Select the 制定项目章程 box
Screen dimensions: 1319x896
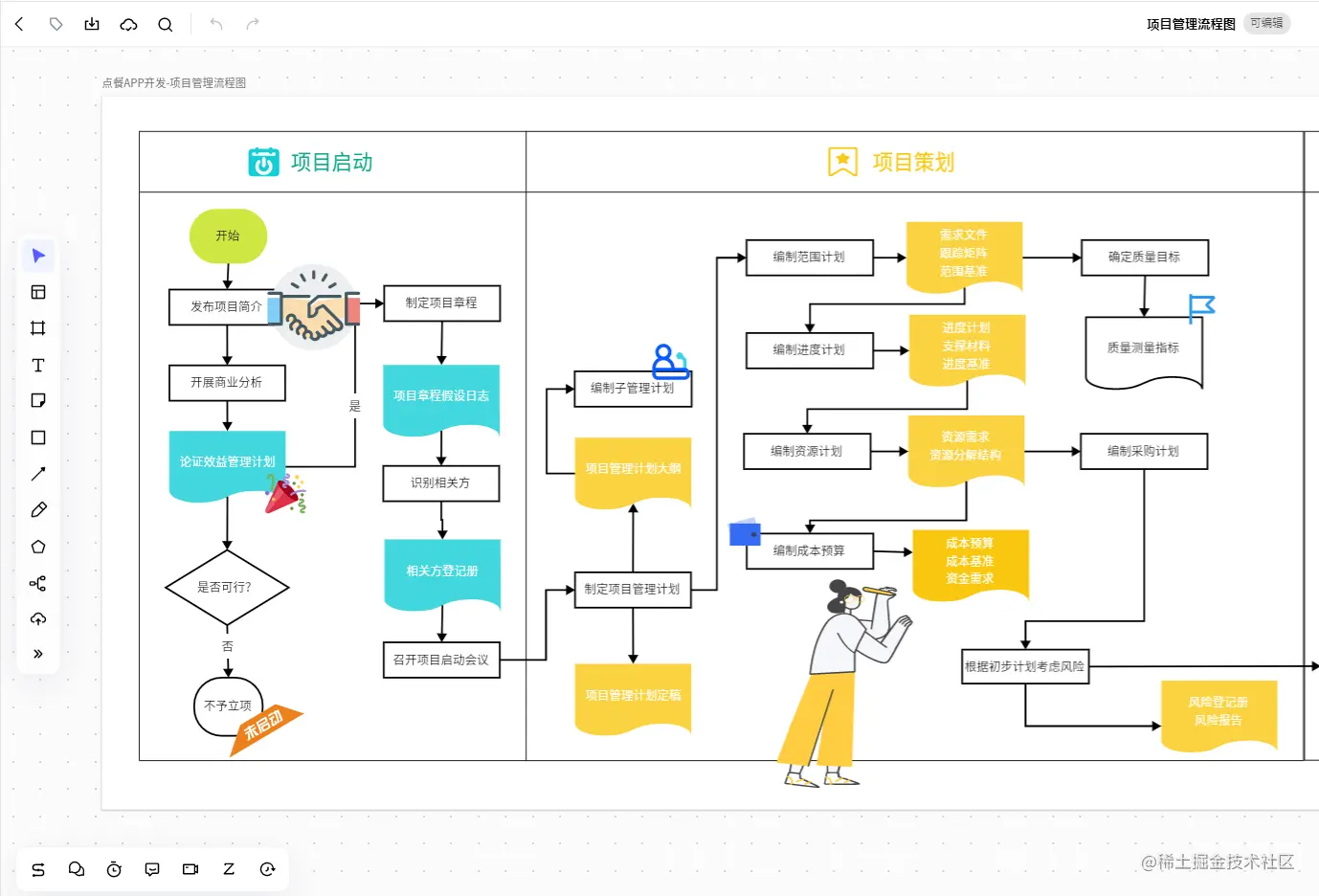click(441, 303)
